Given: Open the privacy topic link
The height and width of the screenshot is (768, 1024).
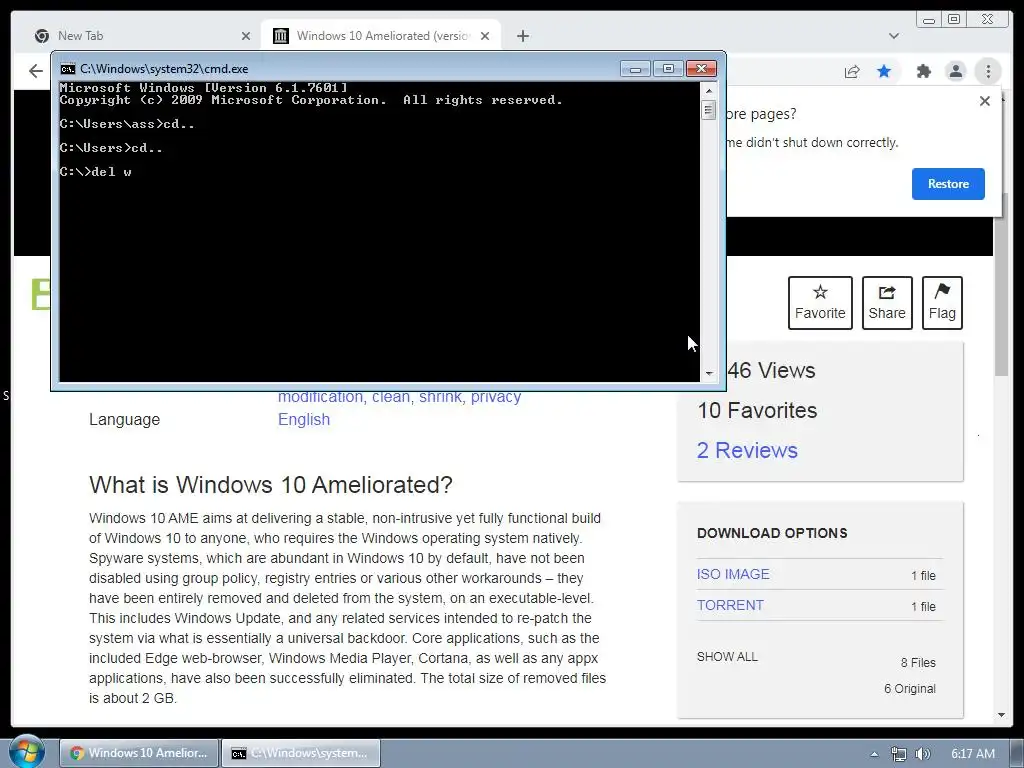Looking at the screenshot, I should [x=496, y=397].
